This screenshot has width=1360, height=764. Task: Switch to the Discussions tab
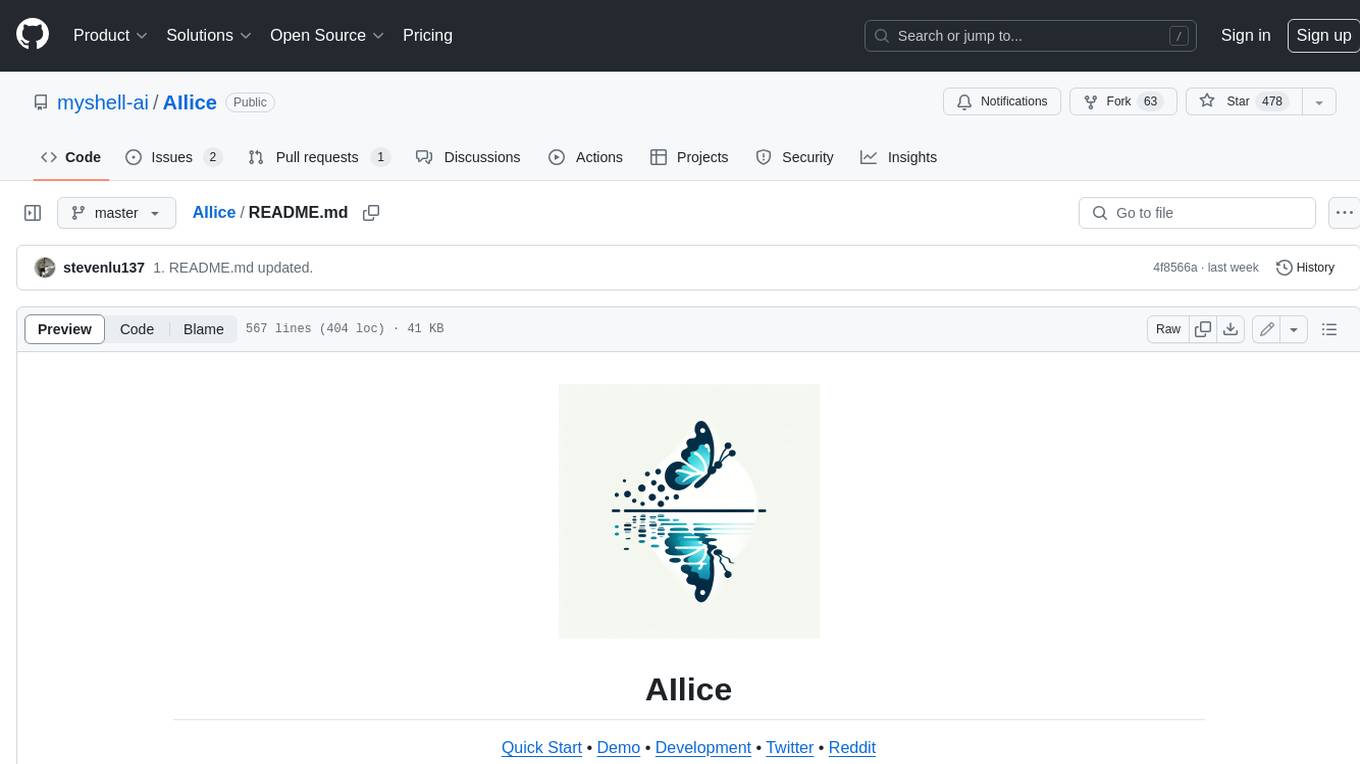(x=468, y=157)
